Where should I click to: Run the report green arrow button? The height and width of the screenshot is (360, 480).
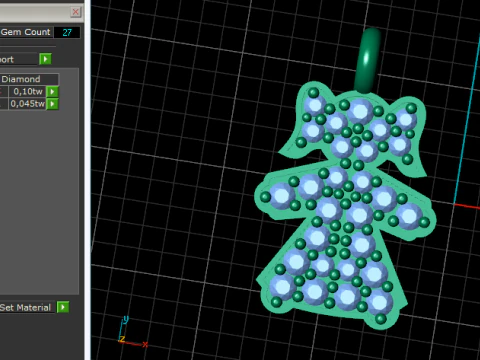pyautogui.click(x=45, y=59)
